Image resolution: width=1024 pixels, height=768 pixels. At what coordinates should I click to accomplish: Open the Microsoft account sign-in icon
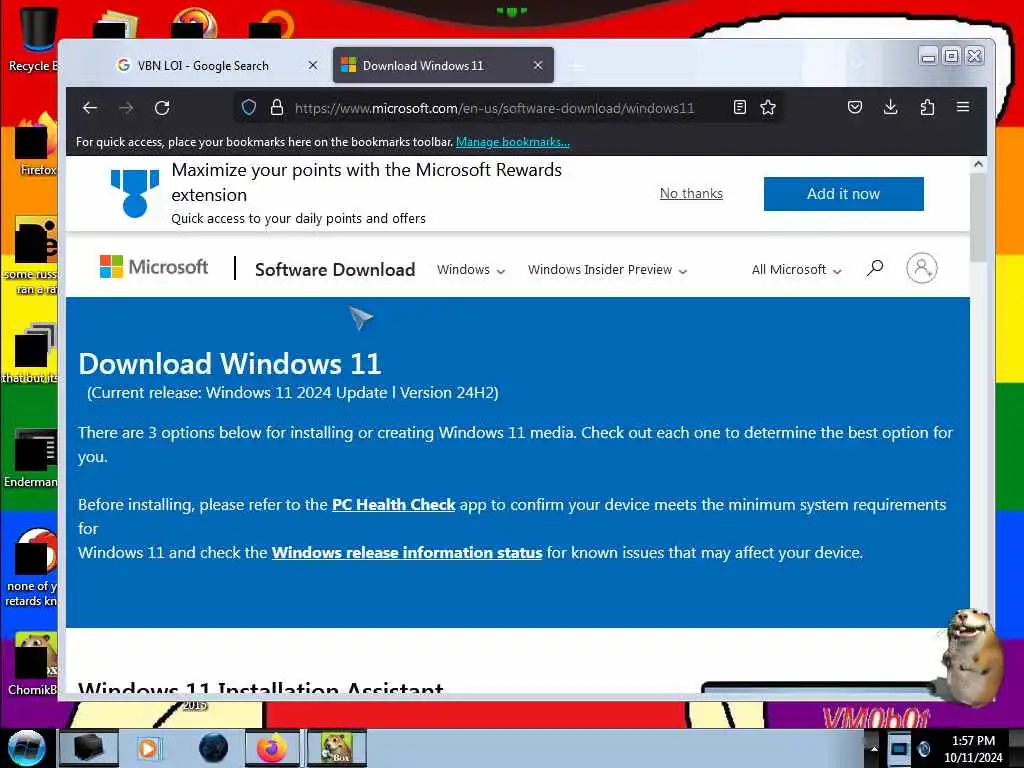coord(921,268)
